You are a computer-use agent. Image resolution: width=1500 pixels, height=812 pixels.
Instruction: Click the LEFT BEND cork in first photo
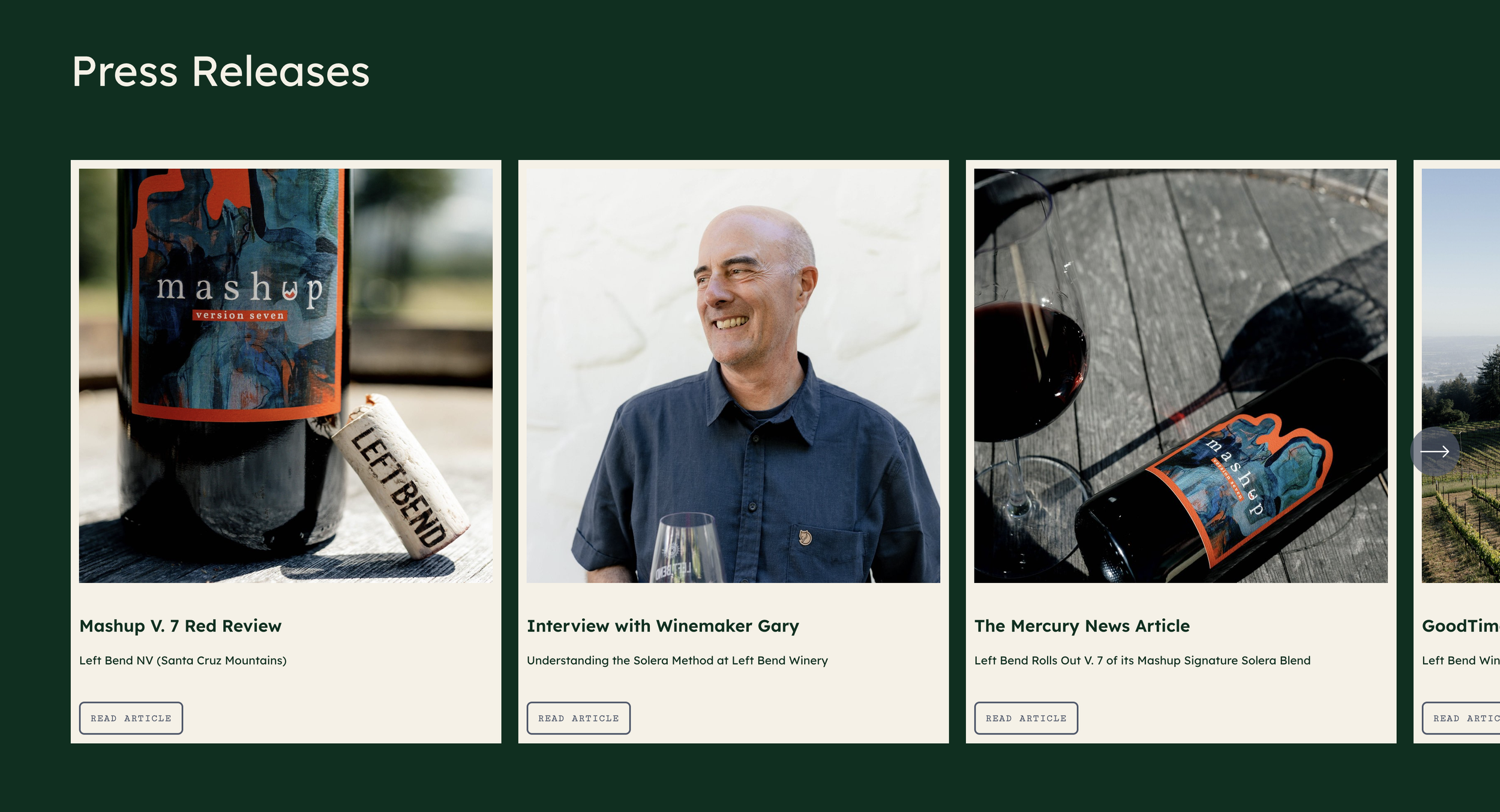tap(401, 477)
